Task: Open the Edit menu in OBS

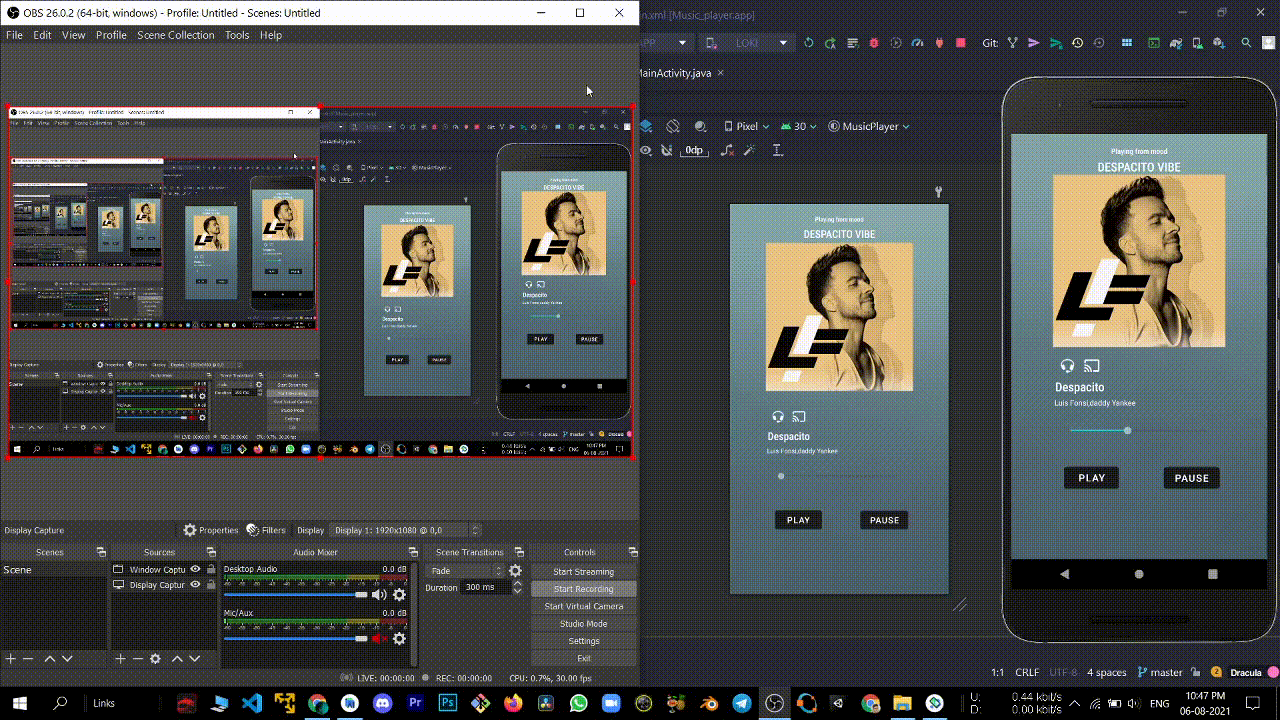Action: pyautogui.click(x=42, y=35)
